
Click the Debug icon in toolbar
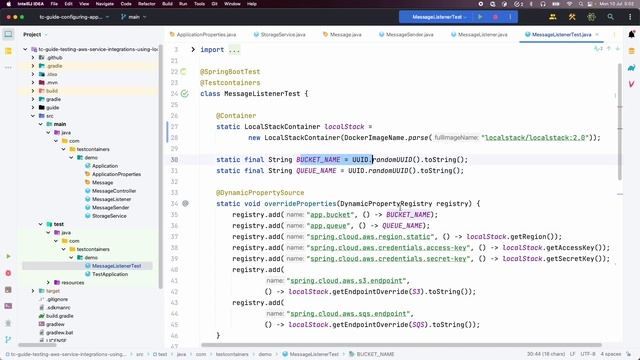pyautogui.click(x=495, y=17)
